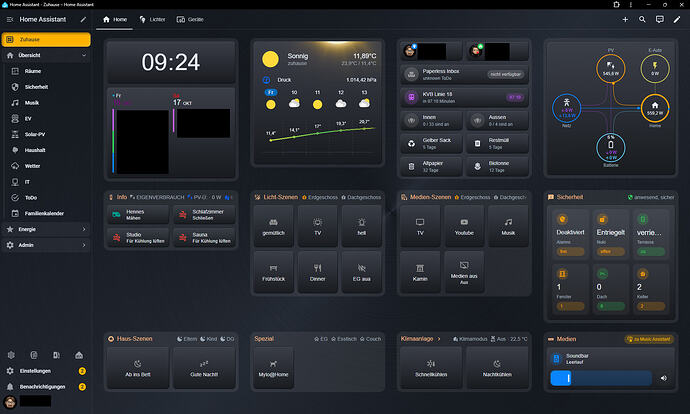Open the Mylo@Home special tile

[273, 368]
